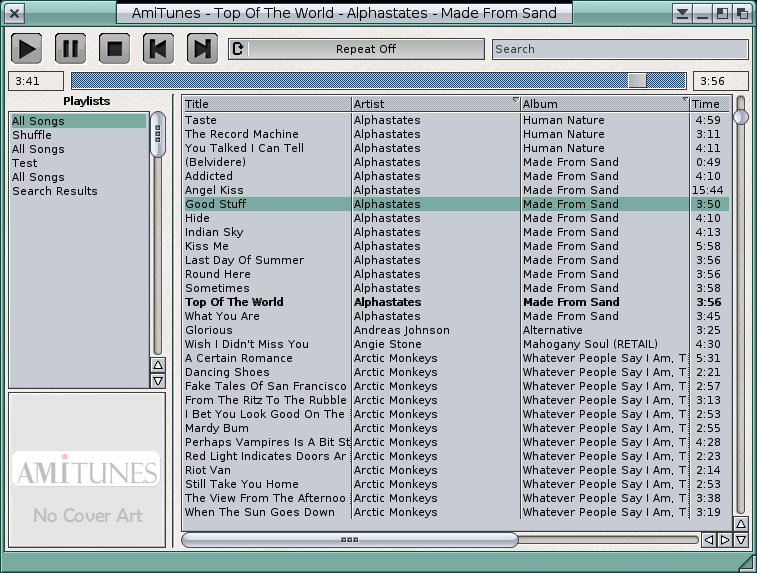Screen dimensions: 757x573
Task: Select the song Round Here
Action: tap(456, 274)
